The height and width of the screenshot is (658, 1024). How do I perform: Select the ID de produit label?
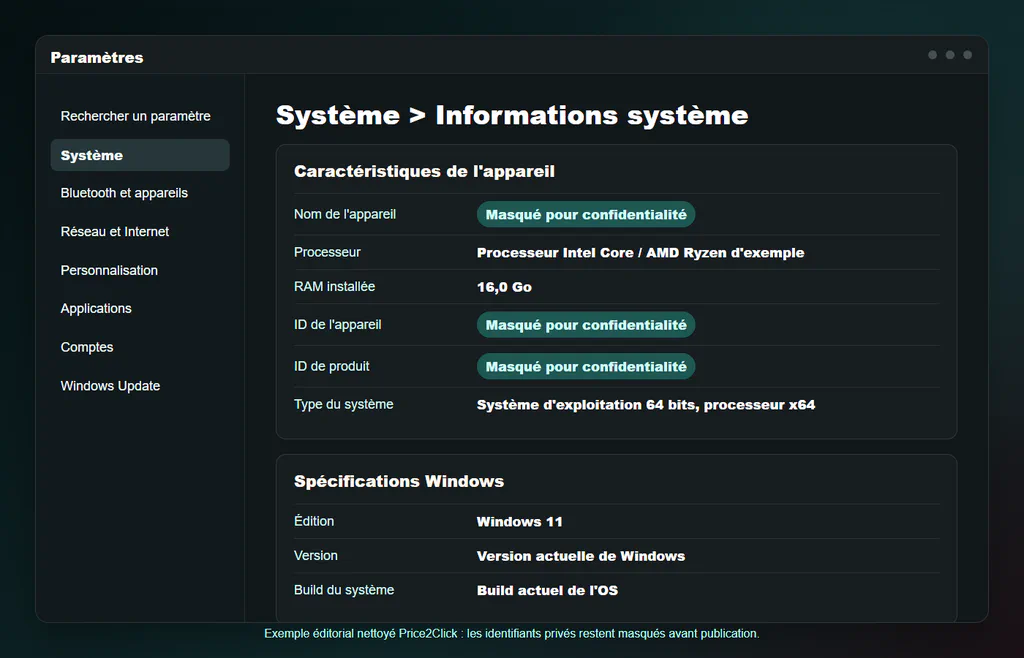[332, 366]
